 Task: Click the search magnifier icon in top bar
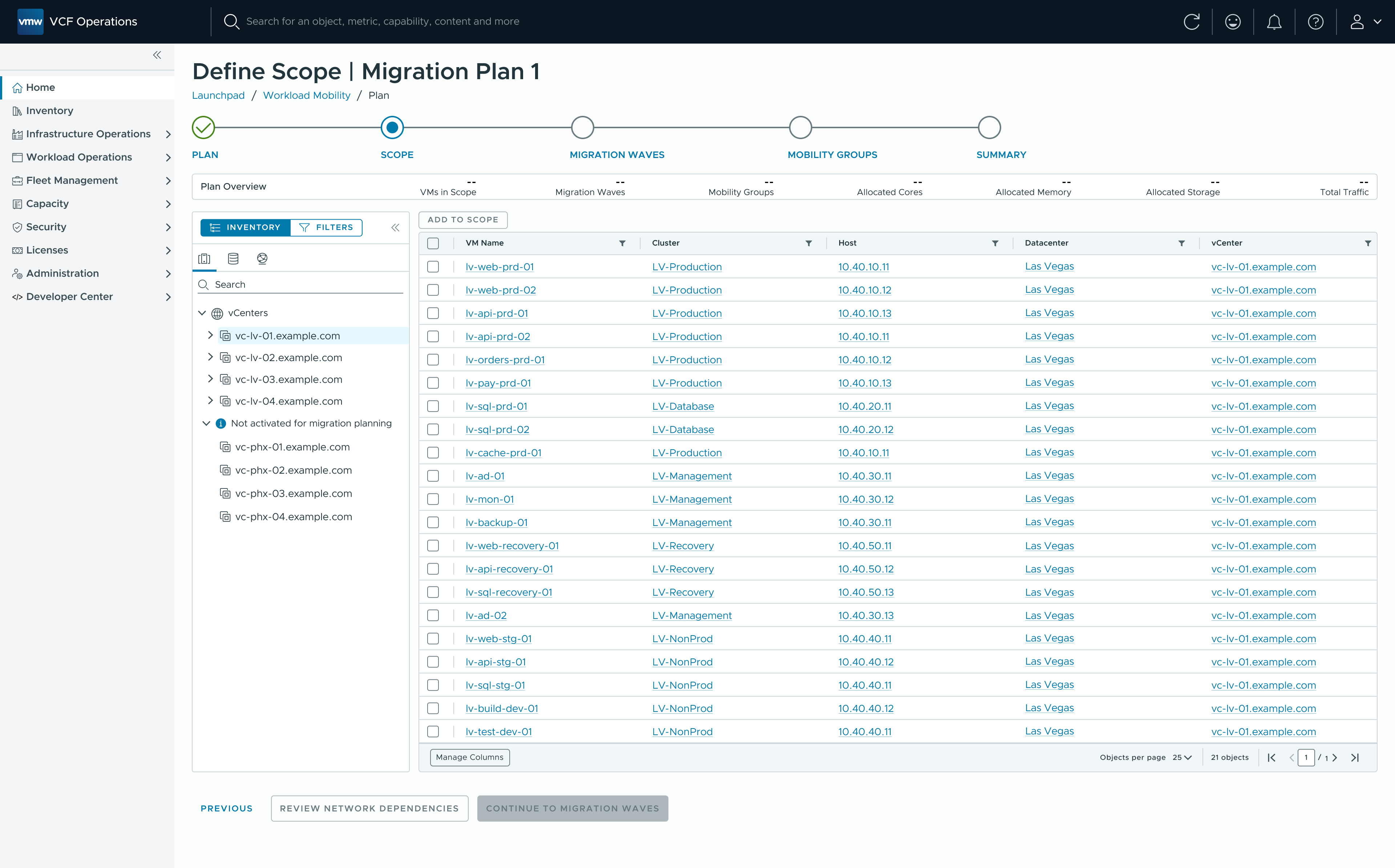231,22
